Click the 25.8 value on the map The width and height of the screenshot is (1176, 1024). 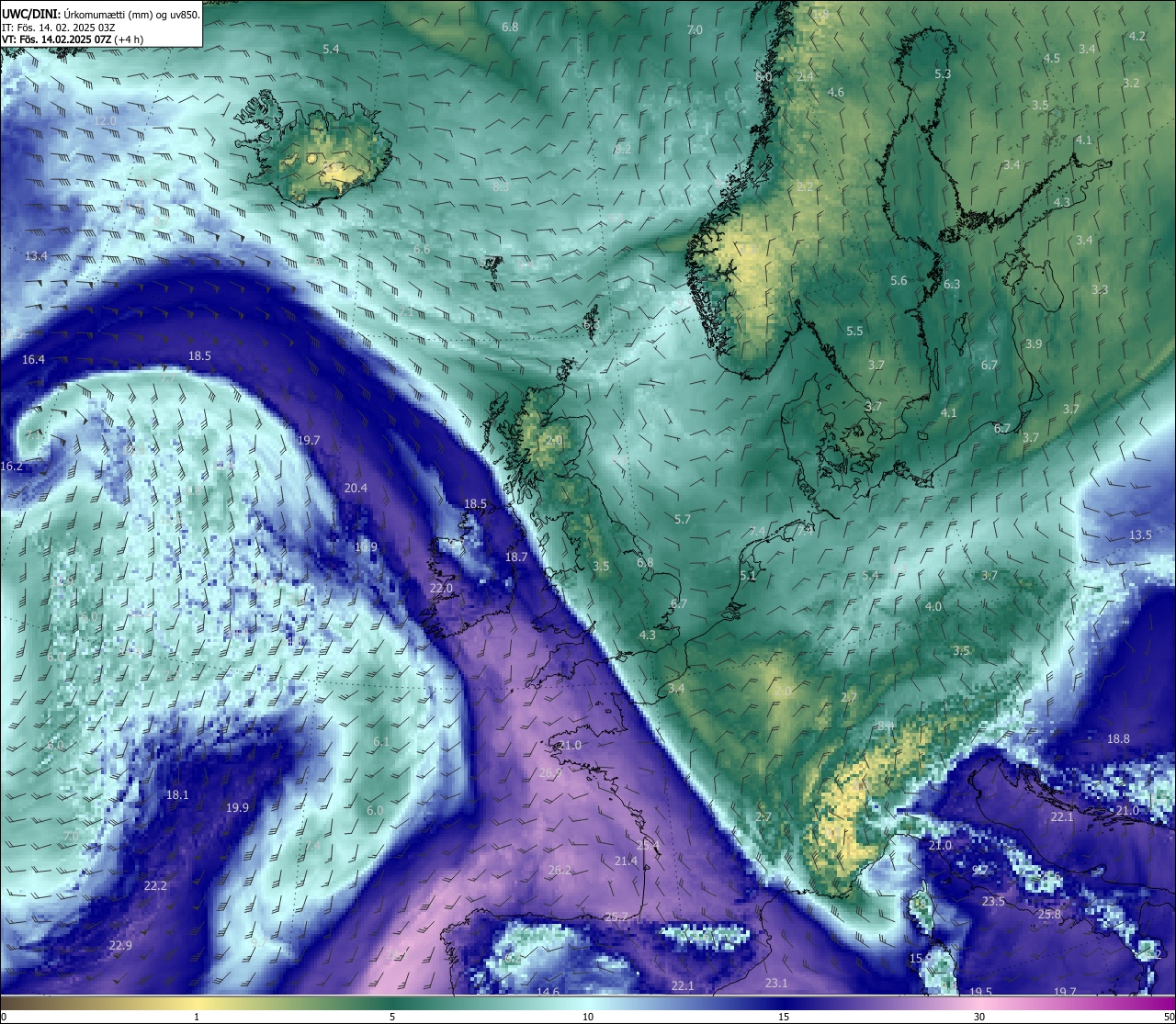click(x=1049, y=915)
